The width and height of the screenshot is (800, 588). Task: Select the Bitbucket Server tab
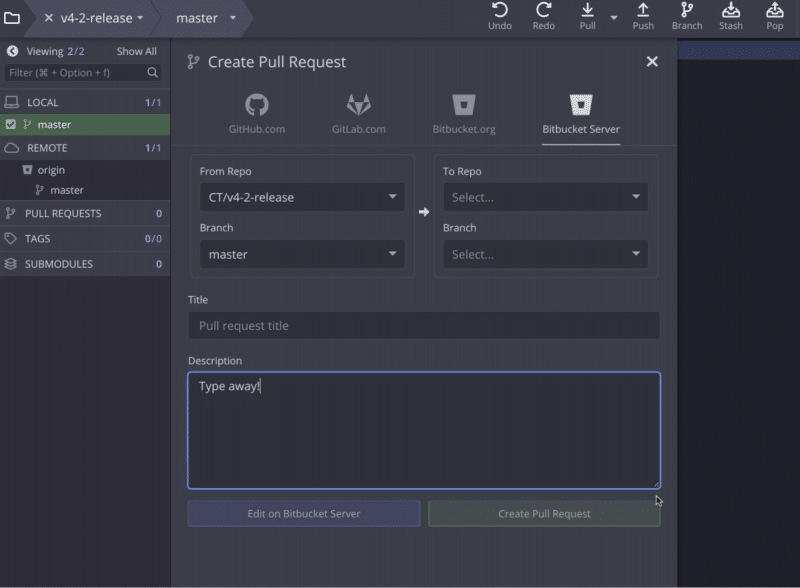tap(581, 114)
